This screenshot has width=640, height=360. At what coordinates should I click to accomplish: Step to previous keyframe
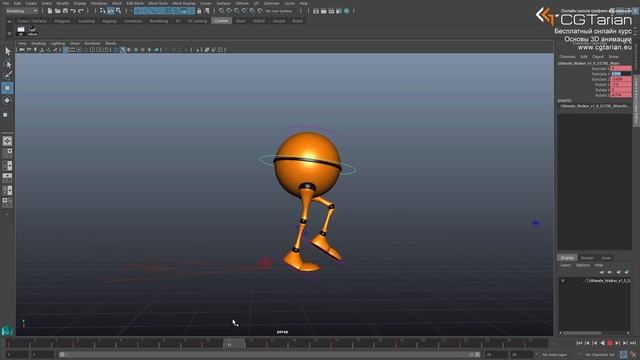coord(595,343)
